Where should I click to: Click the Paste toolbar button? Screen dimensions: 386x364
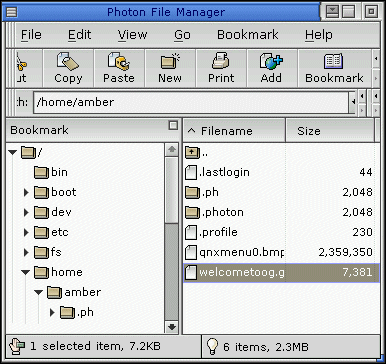tap(119, 68)
